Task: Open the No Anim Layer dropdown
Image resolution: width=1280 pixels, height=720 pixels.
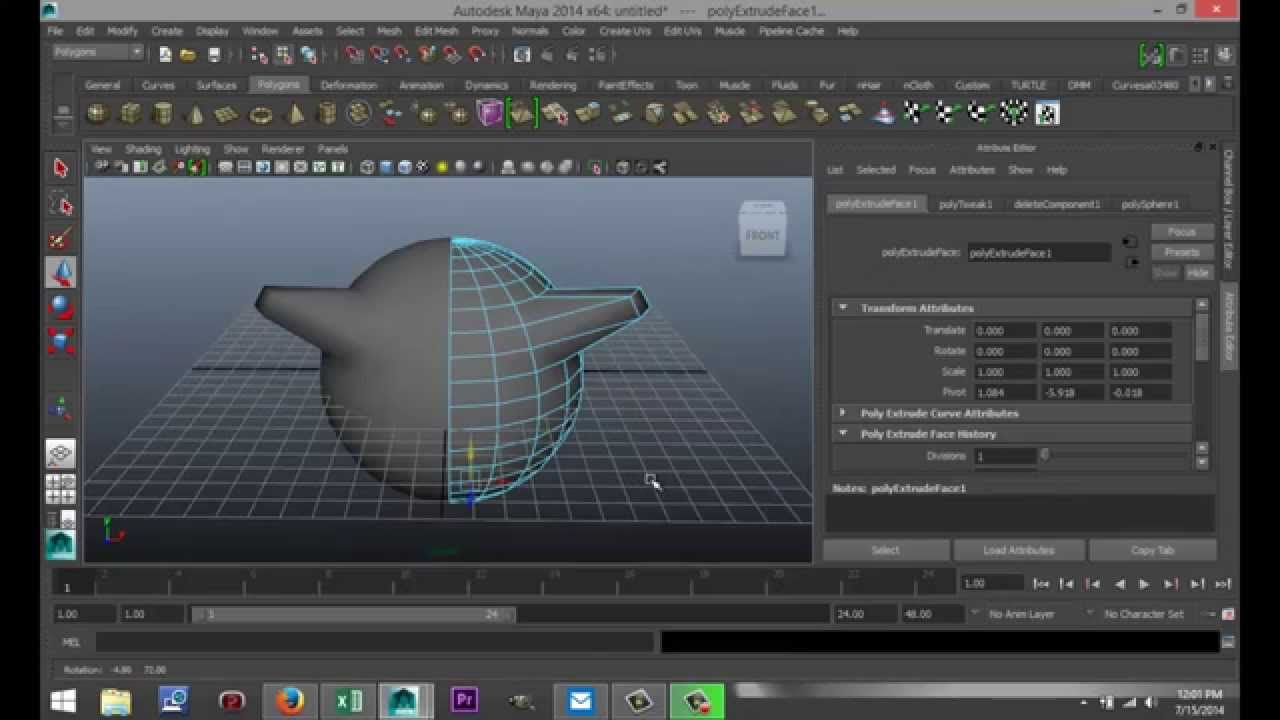Action: pyautogui.click(x=1022, y=614)
